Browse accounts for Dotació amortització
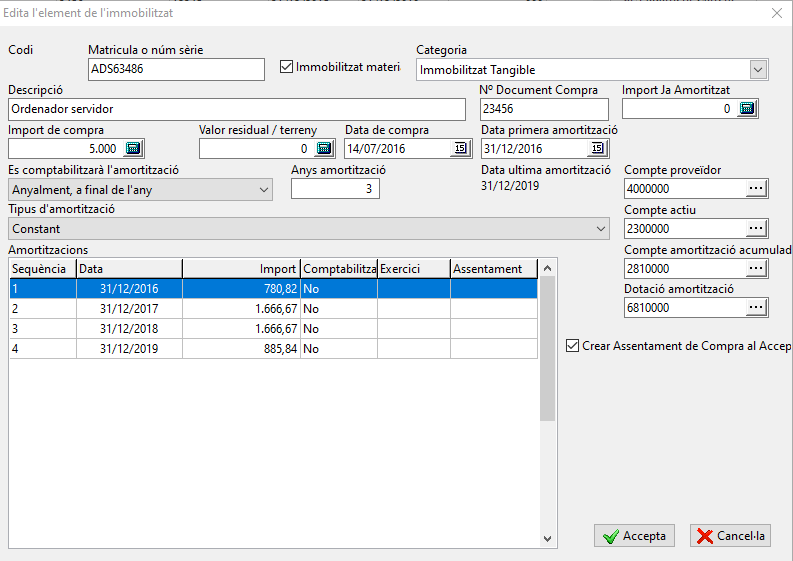This screenshot has width=793, height=561. pos(756,308)
